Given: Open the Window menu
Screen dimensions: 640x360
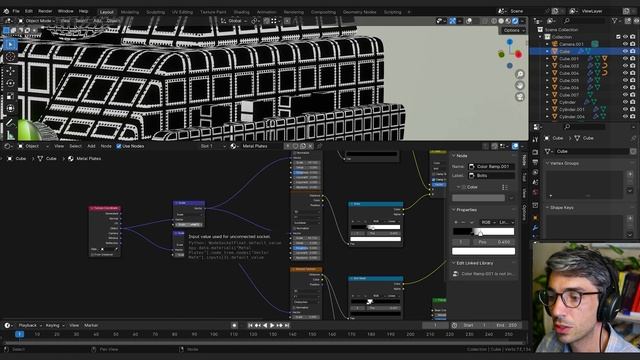Looking at the screenshot, I should tap(65, 11).
